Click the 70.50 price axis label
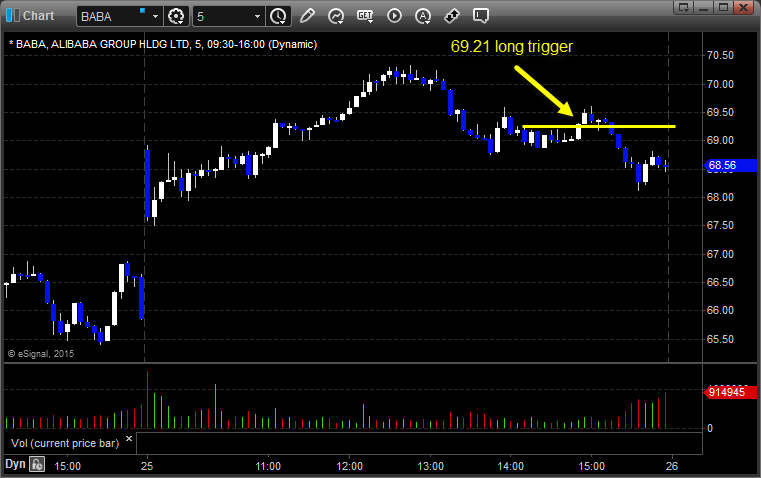This screenshot has width=761, height=478. tap(720, 55)
